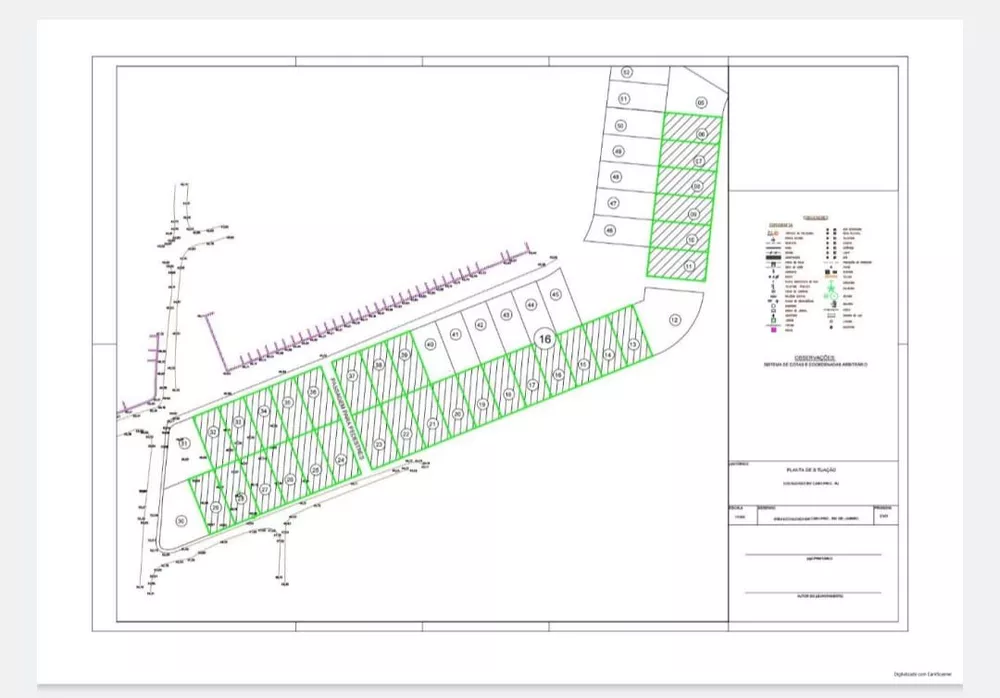
Task: Select lot number 38
Action: point(379,366)
